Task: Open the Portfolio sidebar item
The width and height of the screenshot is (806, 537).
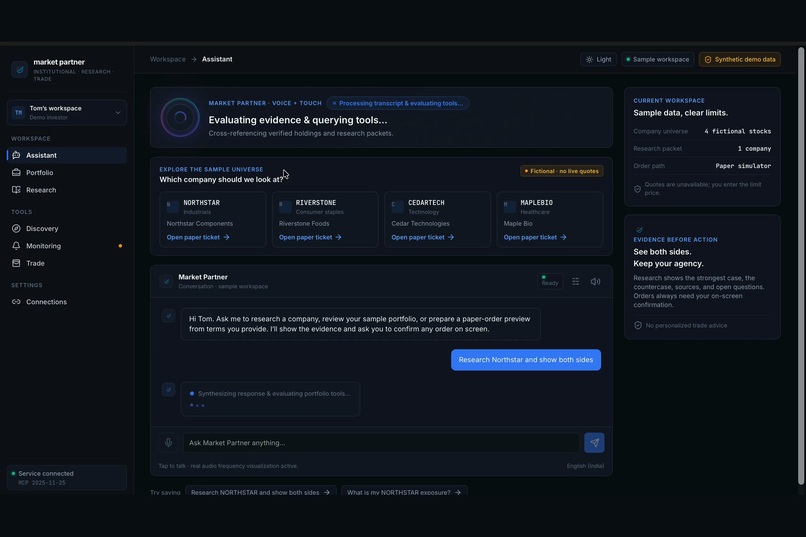Action: click(x=67, y=173)
